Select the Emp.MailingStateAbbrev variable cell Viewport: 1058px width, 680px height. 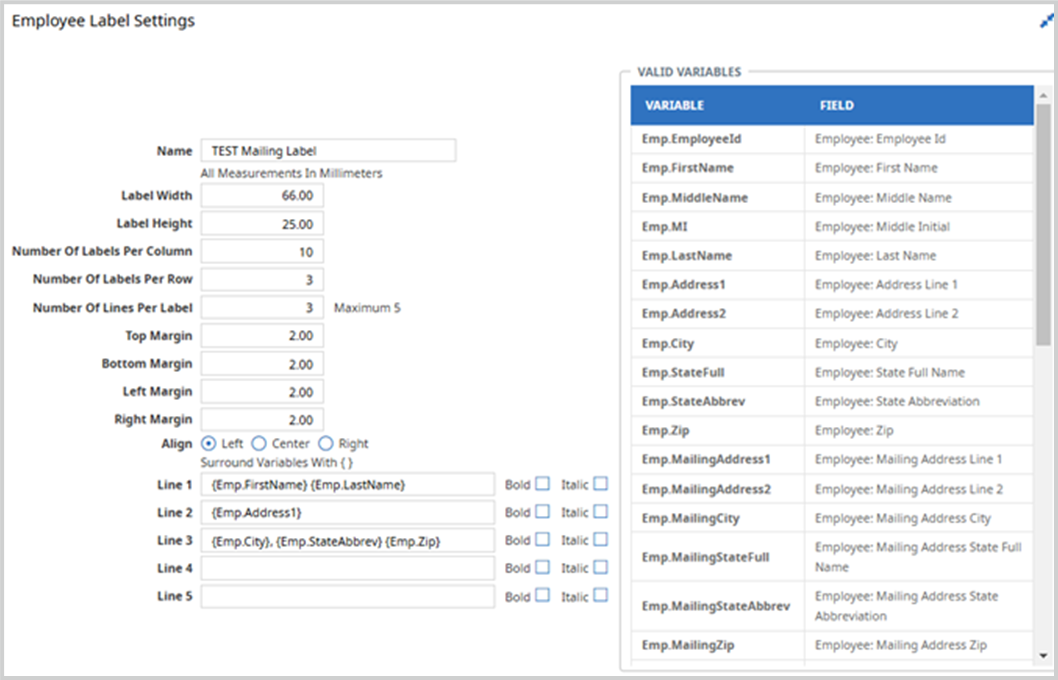pyautogui.click(x=718, y=606)
